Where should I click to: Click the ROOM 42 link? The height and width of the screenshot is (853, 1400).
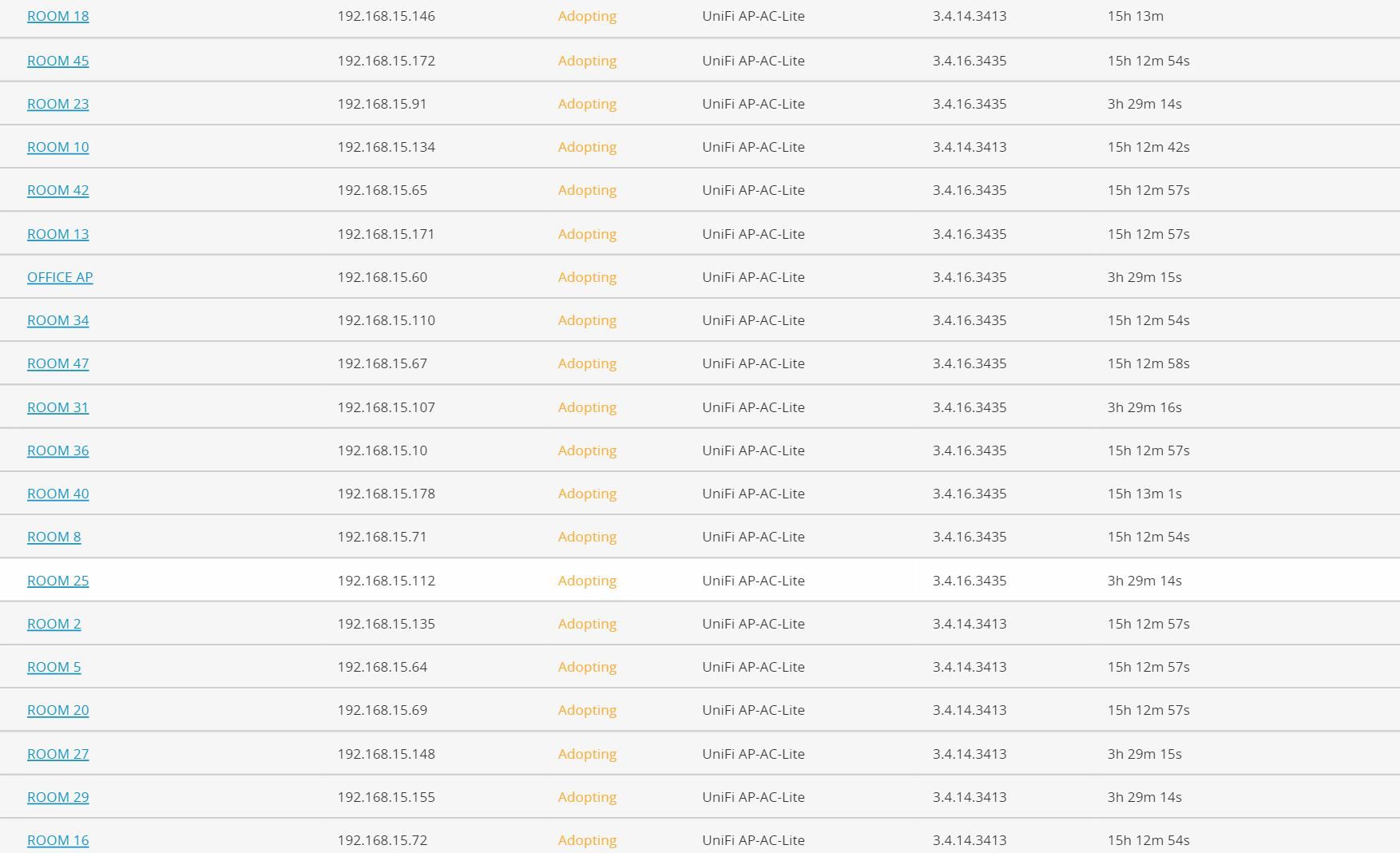[x=58, y=190]
